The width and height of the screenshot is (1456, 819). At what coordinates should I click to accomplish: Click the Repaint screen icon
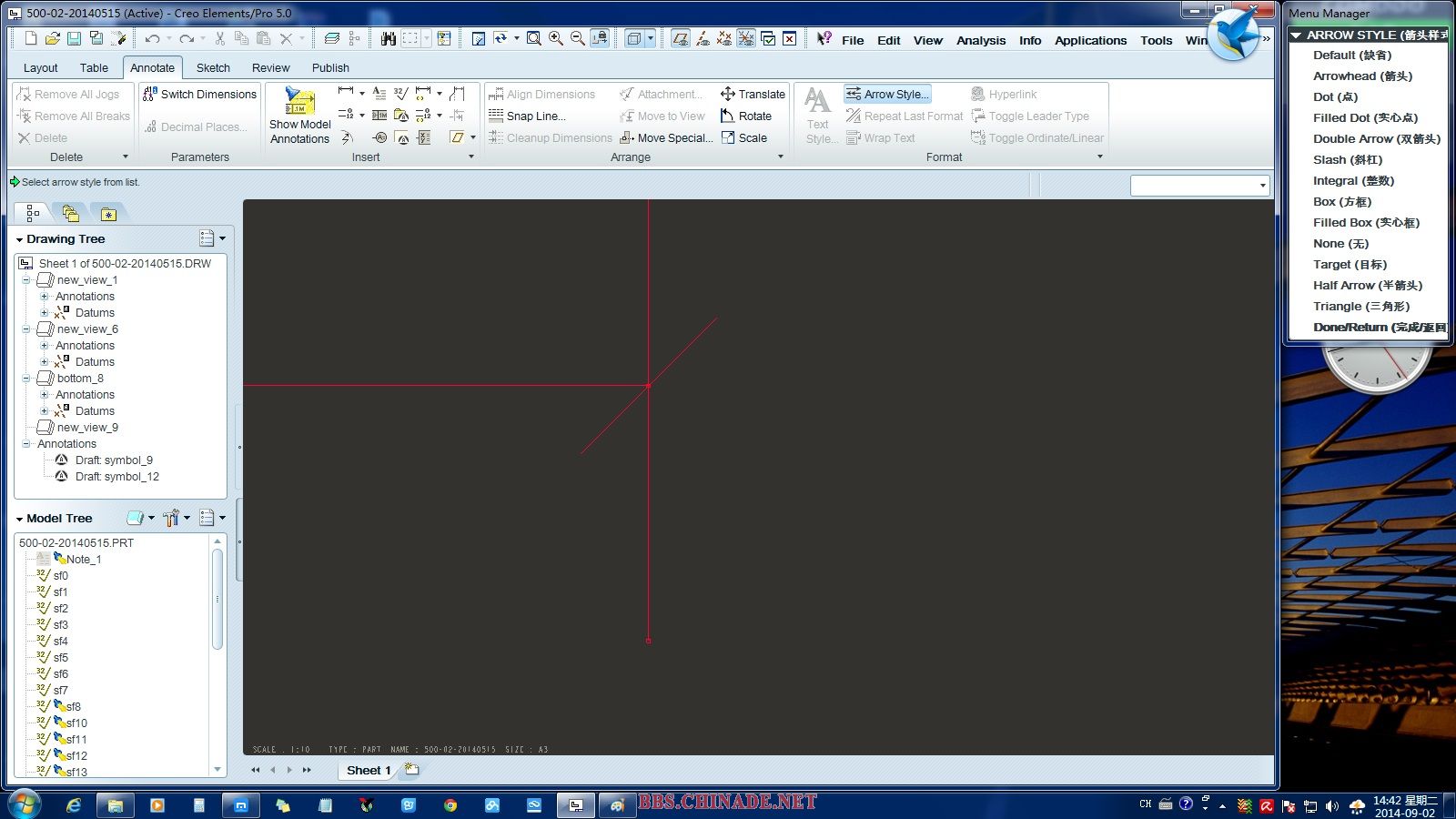point(479,38)
